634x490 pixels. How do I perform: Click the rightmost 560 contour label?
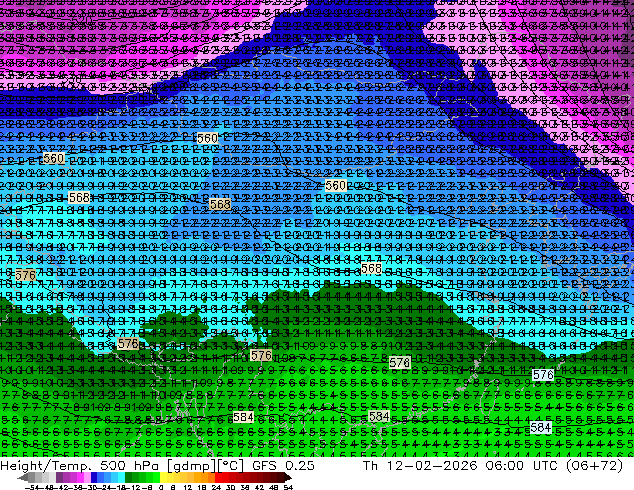click(335, 186)
